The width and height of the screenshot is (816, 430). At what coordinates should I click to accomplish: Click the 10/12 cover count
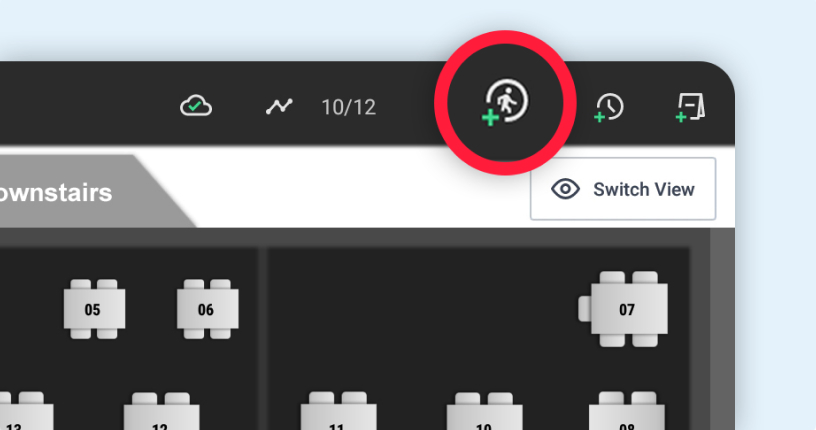point(349,107)
